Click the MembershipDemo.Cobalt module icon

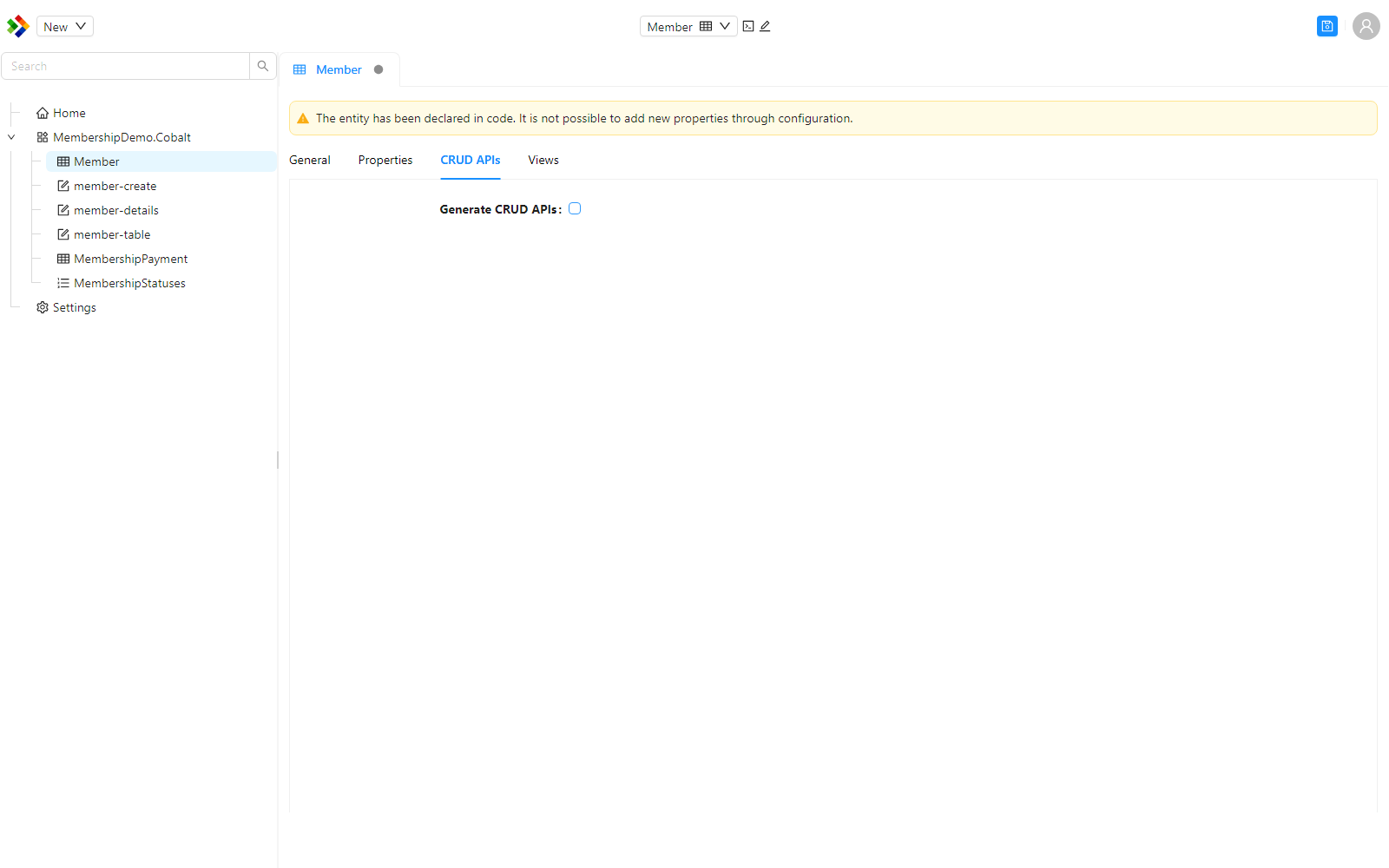[43, 137]
